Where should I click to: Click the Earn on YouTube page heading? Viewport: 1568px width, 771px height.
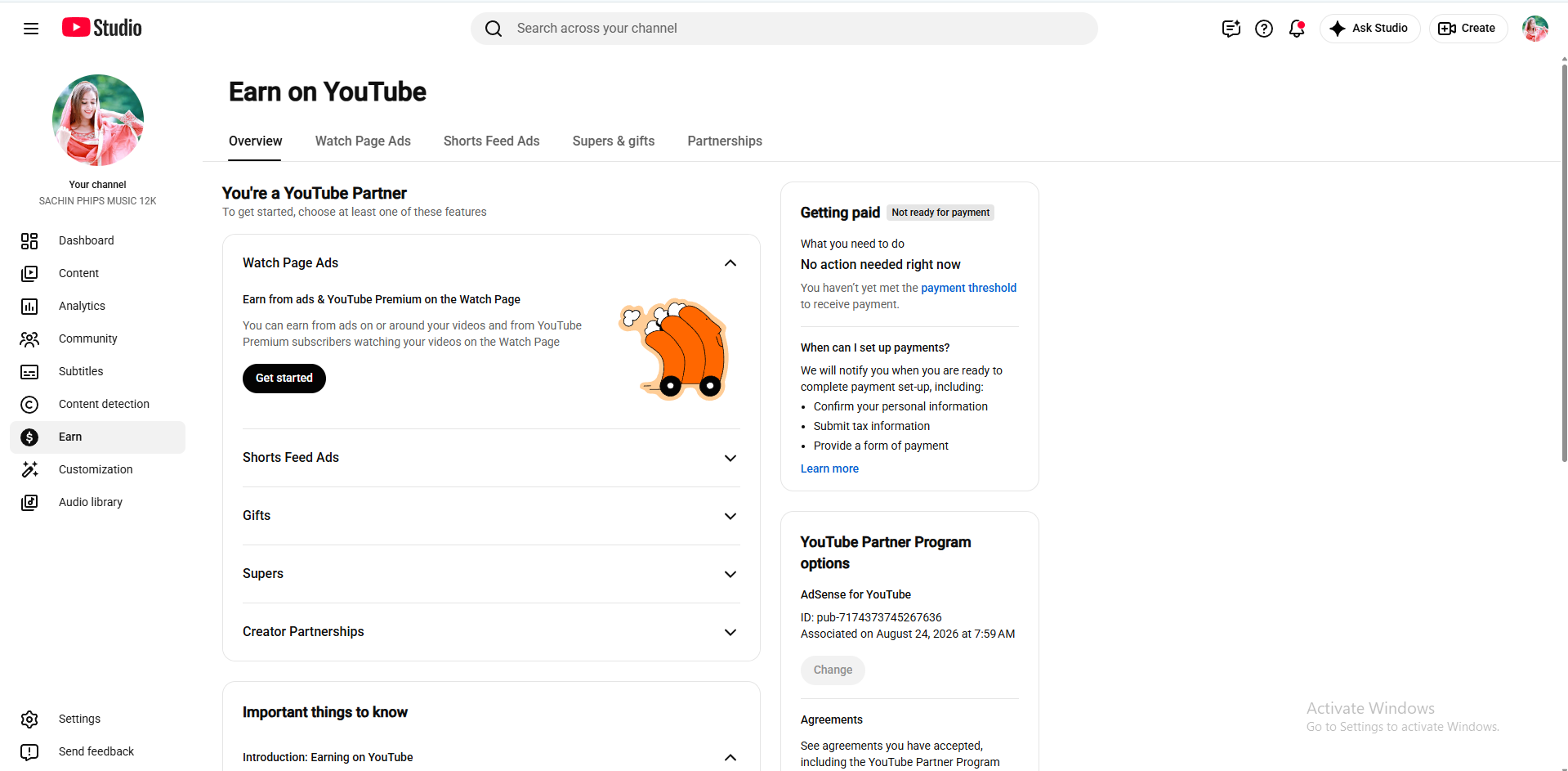tap(328, 92)
